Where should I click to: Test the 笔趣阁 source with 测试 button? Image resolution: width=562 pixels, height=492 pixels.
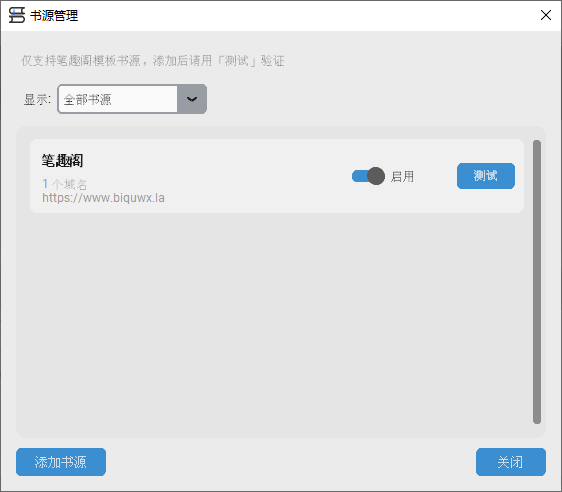click(486, 176)
